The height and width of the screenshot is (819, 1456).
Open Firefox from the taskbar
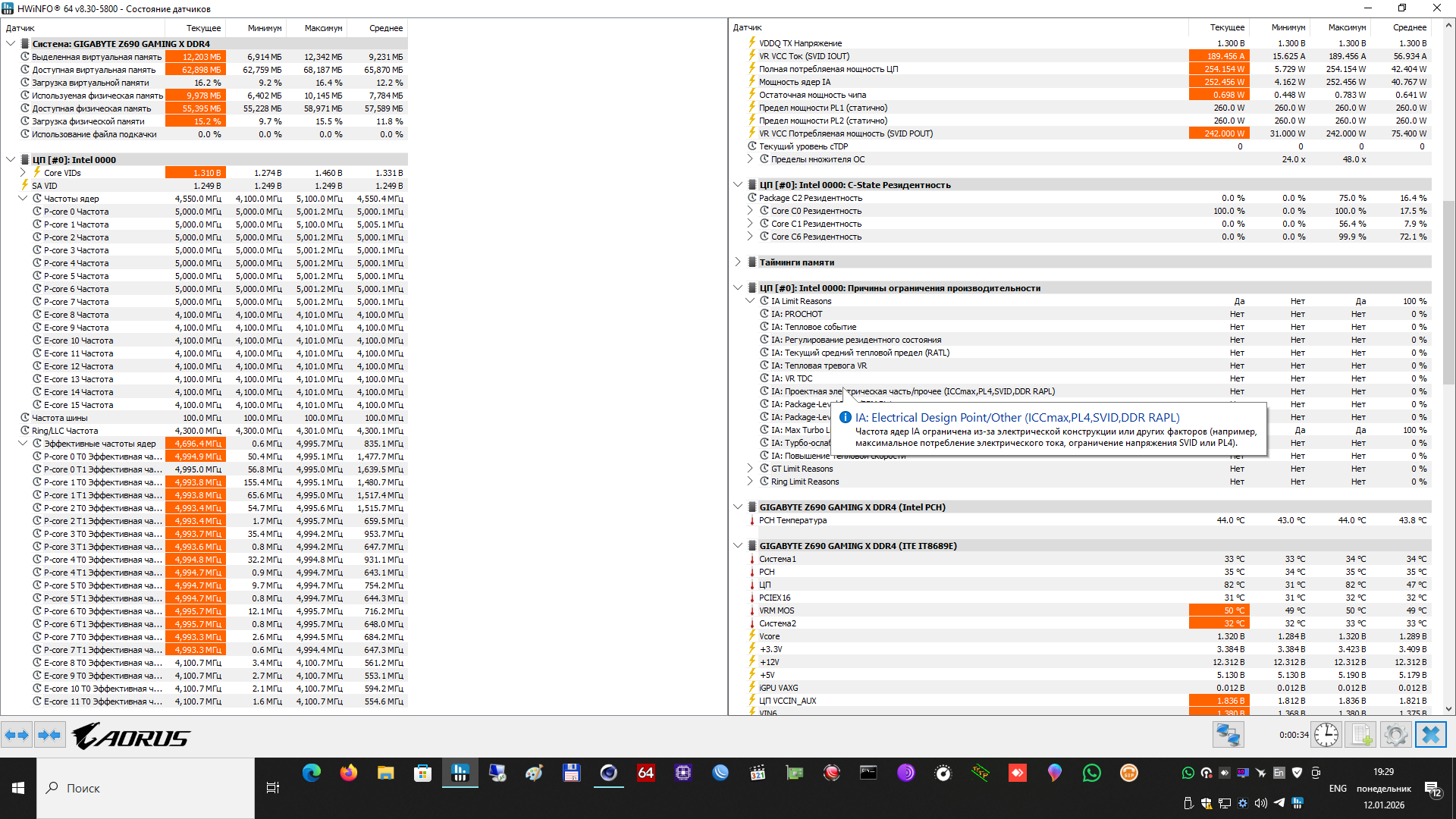(348, 773)
